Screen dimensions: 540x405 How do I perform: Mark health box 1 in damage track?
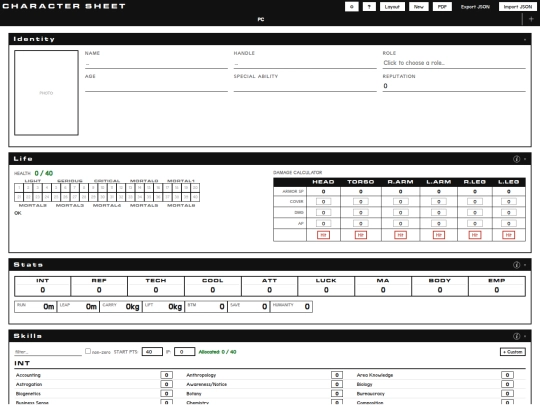[19, 188]
